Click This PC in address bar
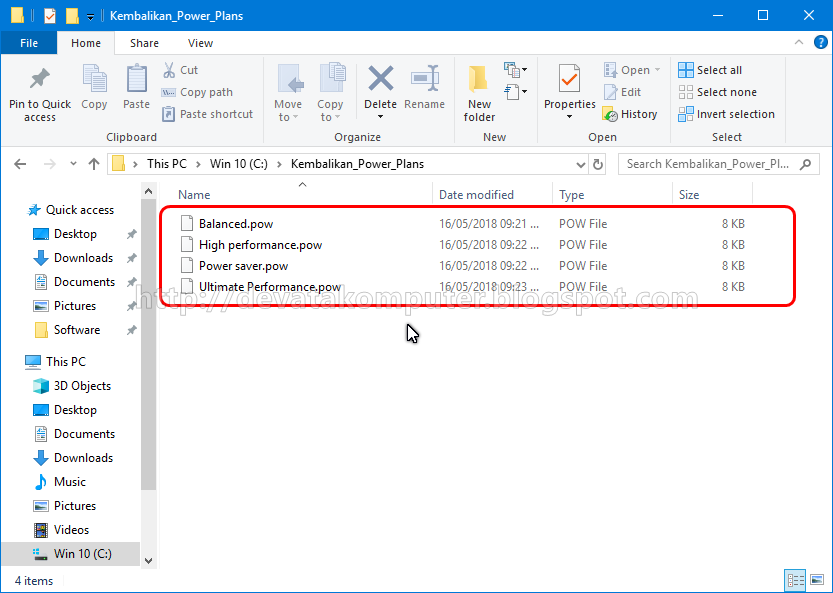 tap(167, 164)
